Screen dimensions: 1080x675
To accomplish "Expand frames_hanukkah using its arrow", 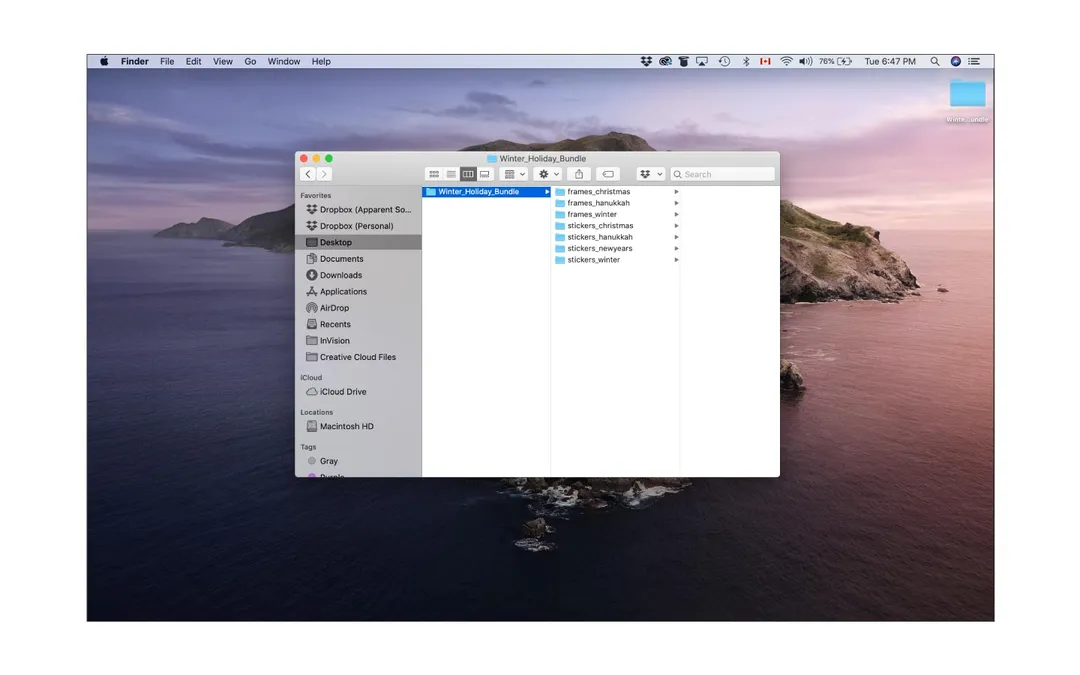I will pyautogui.click(x=676, y=203).
